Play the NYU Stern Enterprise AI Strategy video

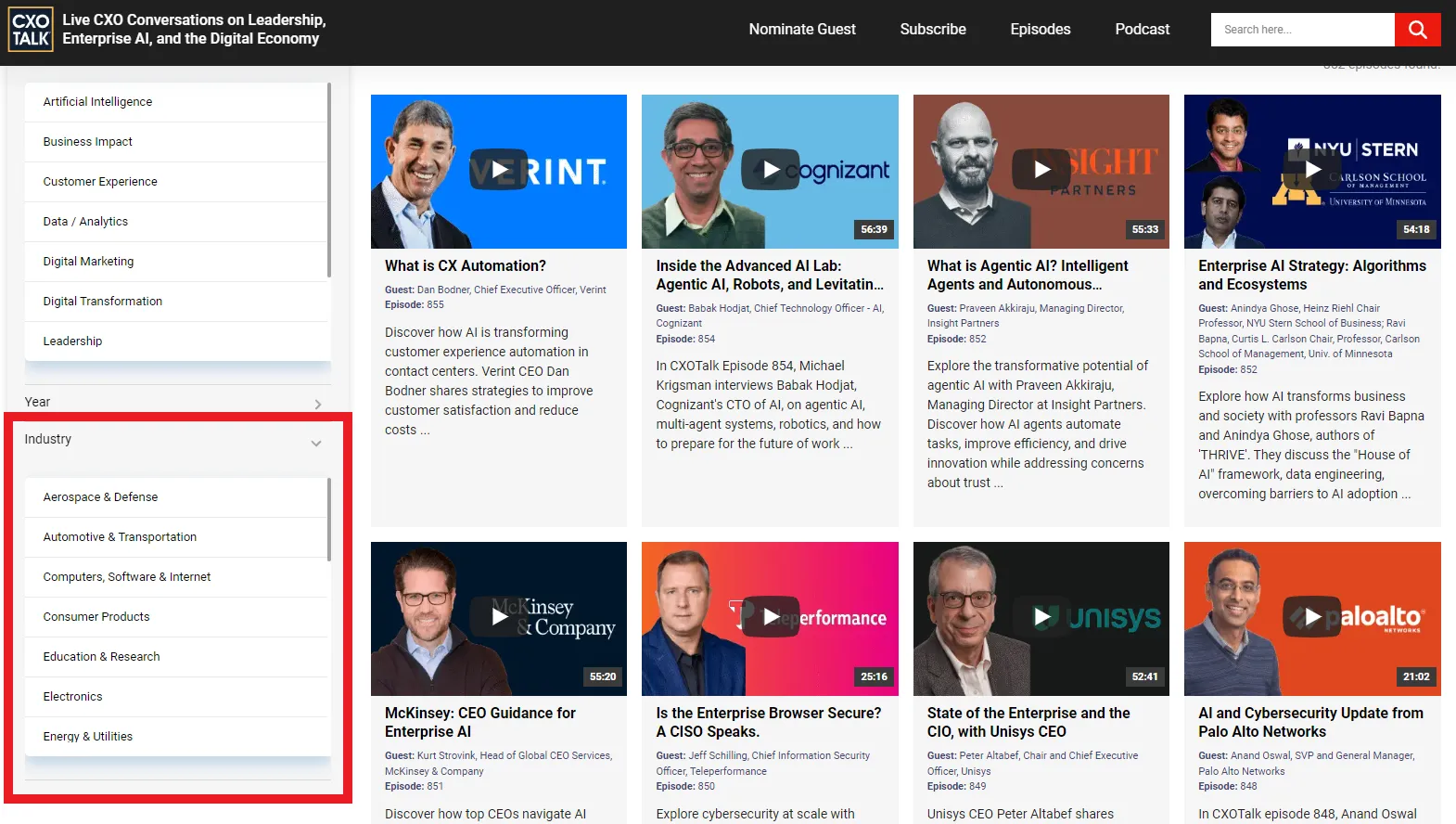(1312, 169)
